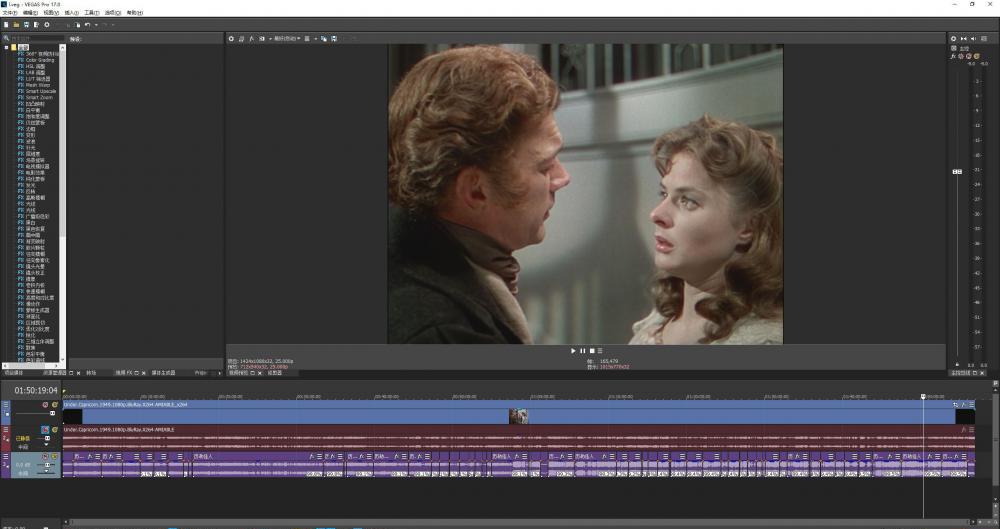
Task: Open event FX on the video clip
Action: pos(964,405)
